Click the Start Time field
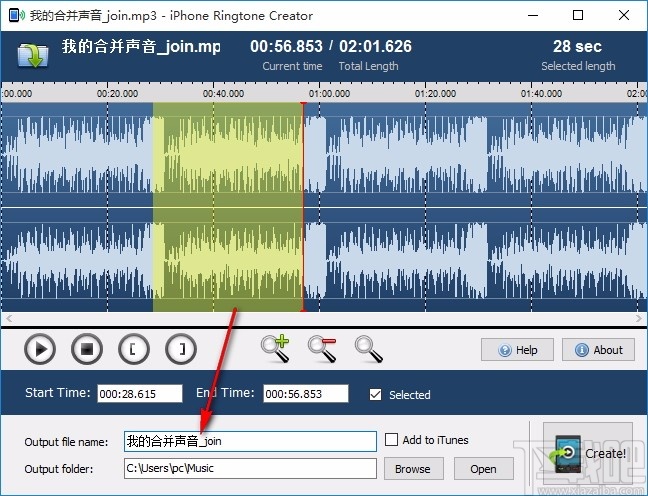Viewport: 648px width, 496px height. coord(140,393)
